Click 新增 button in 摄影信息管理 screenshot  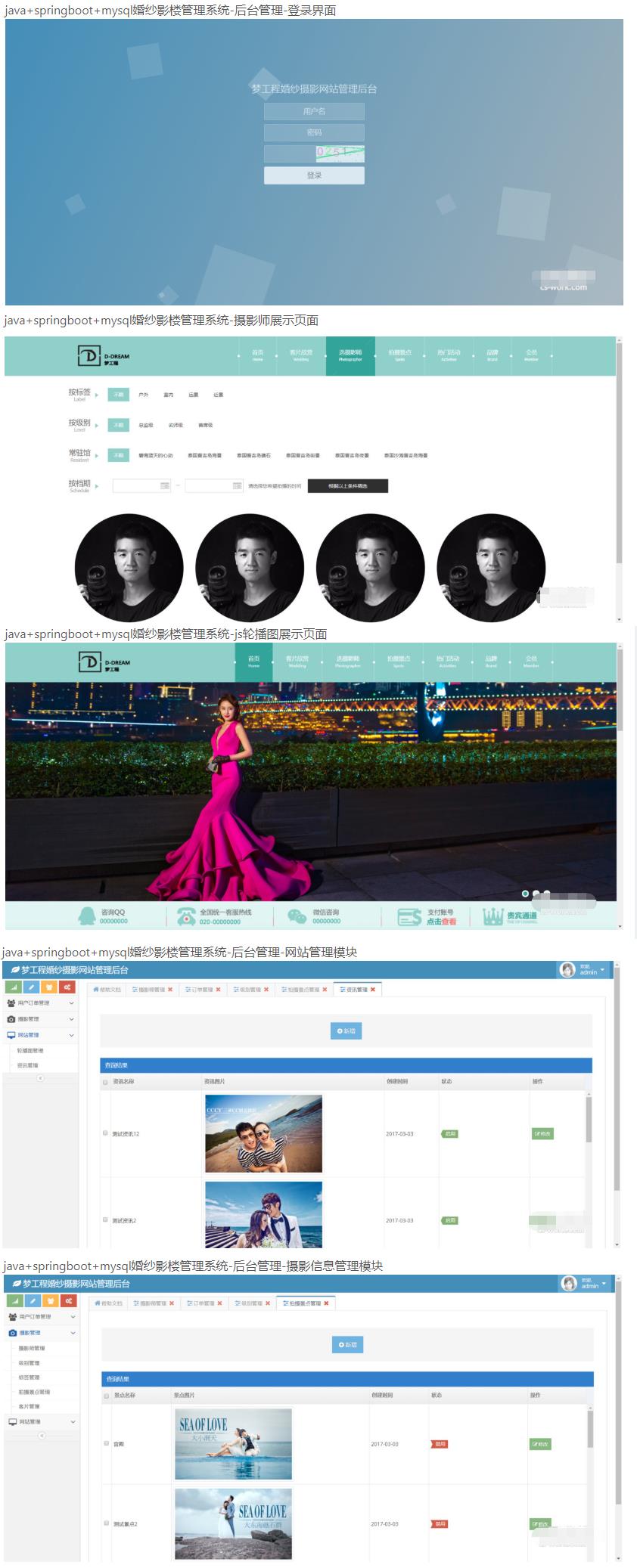[x=347, y=1345]
